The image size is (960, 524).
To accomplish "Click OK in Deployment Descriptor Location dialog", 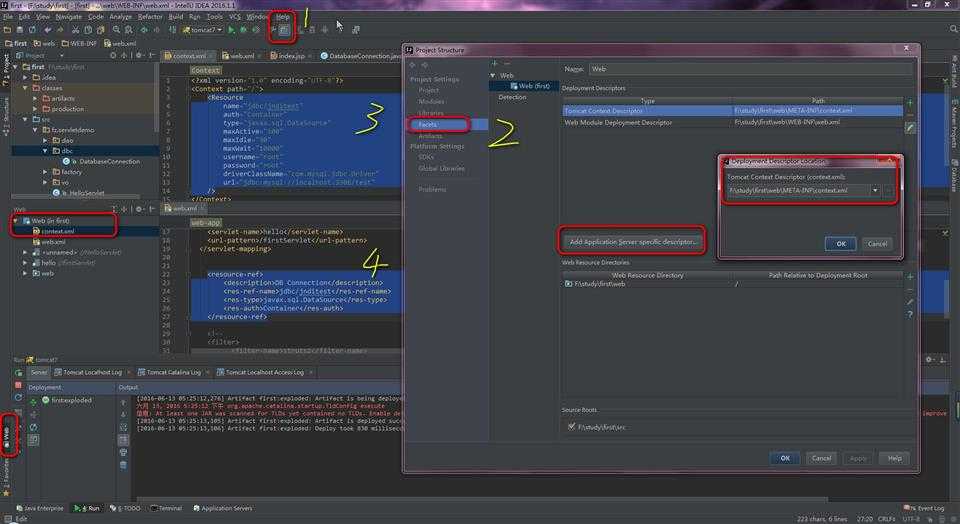I will 841,244.
